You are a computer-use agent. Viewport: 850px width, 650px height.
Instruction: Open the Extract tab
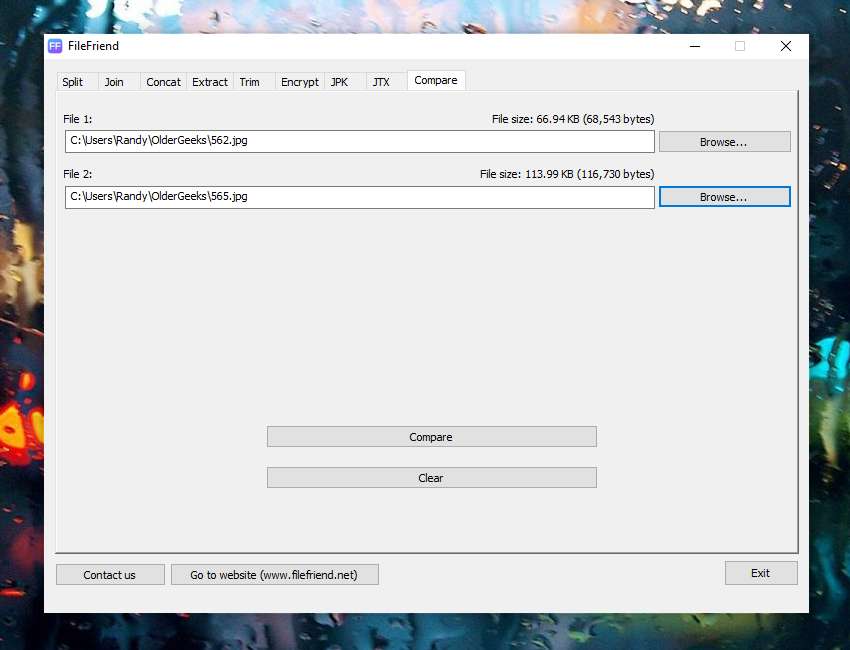coord(210,82)
